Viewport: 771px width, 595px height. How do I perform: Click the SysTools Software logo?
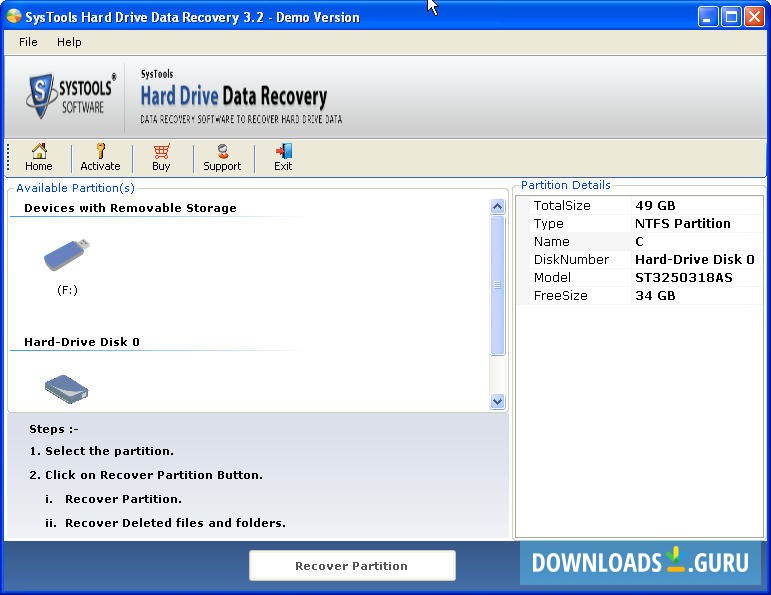pos(71,96)
